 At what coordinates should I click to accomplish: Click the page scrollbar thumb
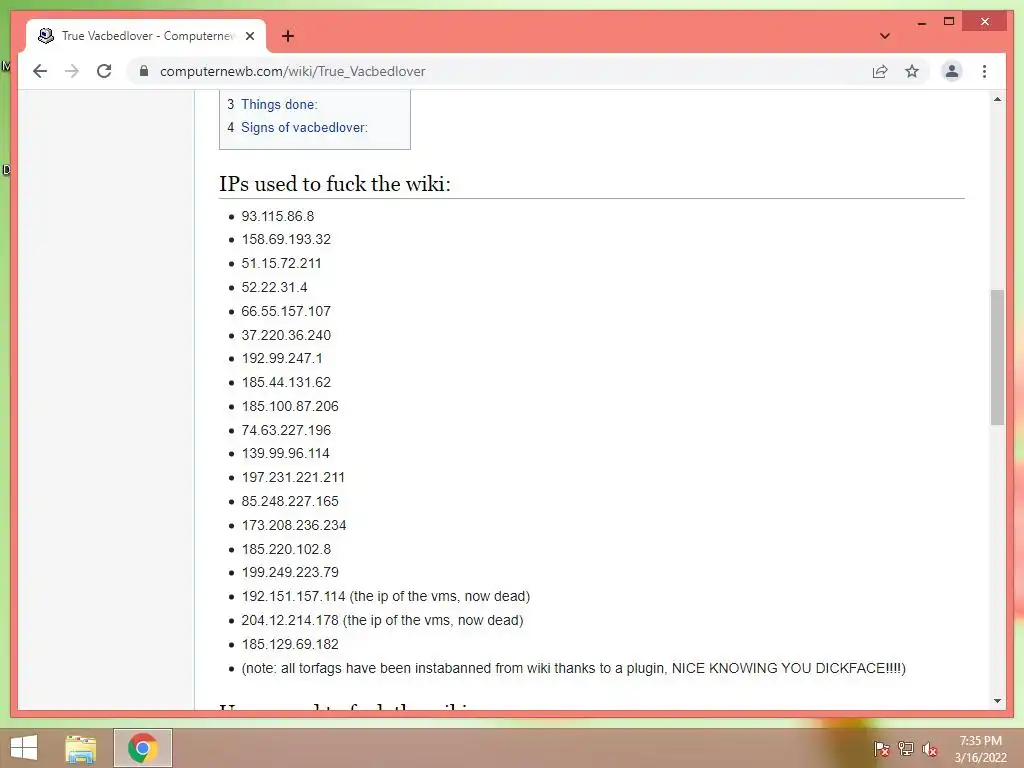coord(997,357)
